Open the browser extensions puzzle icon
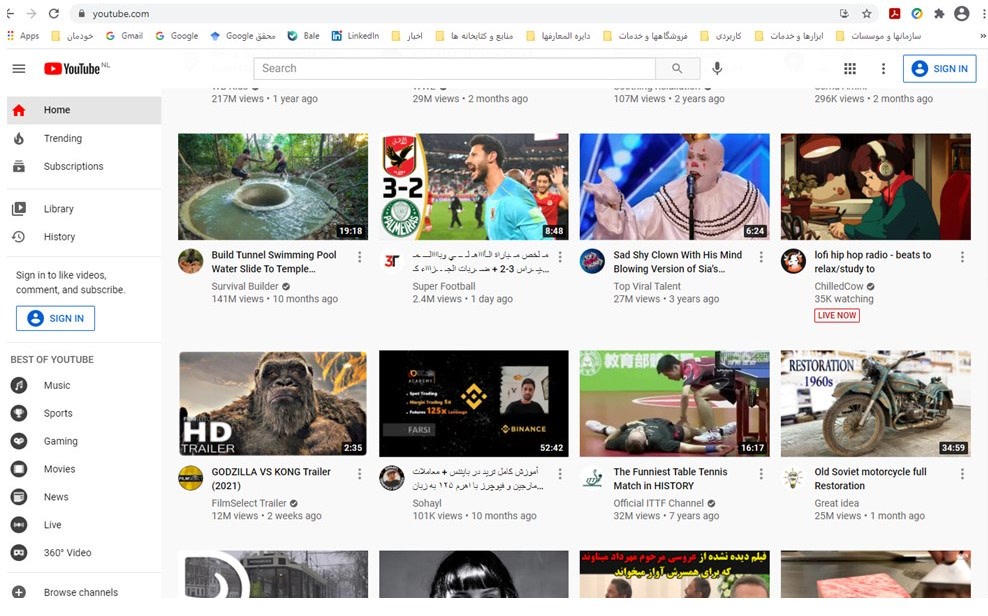This screenshot has height=616, width=988. coord(939,13)
